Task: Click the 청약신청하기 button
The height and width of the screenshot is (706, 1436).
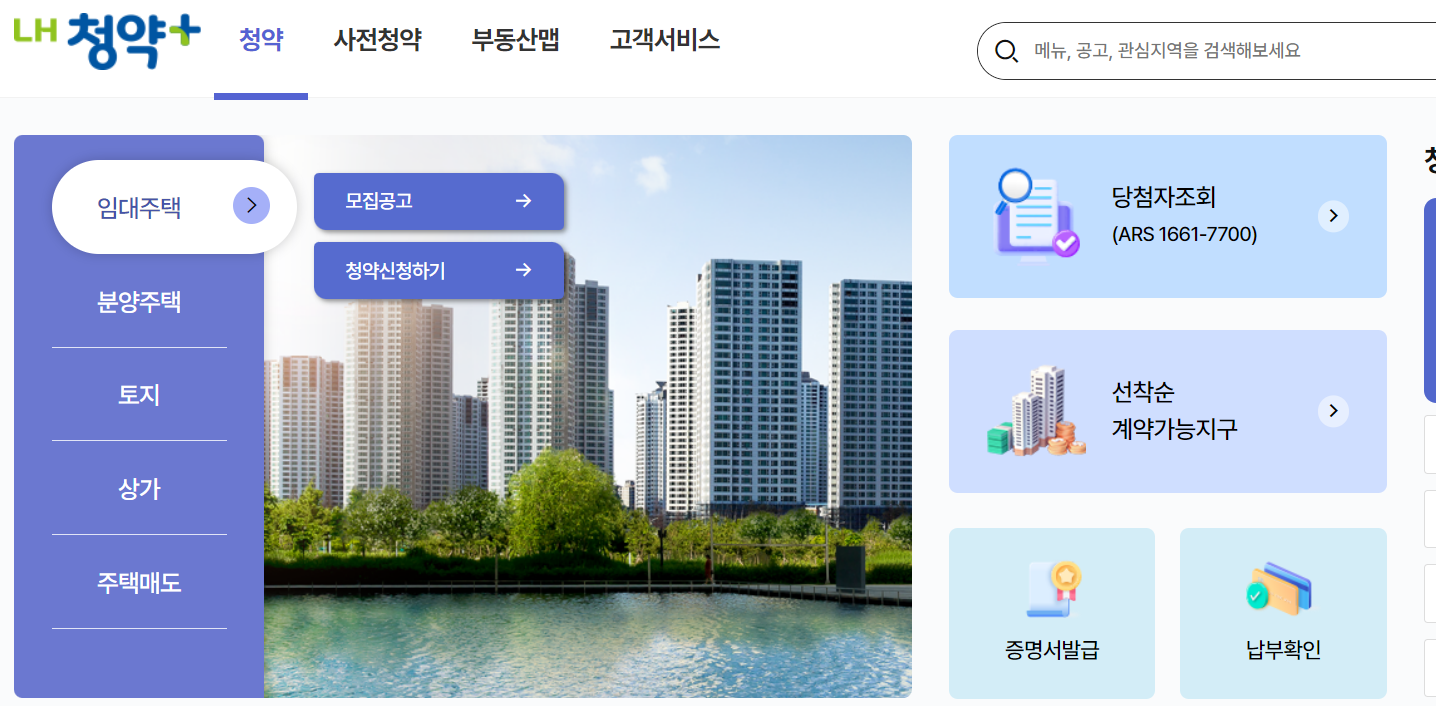Action: tap(438, 270)
